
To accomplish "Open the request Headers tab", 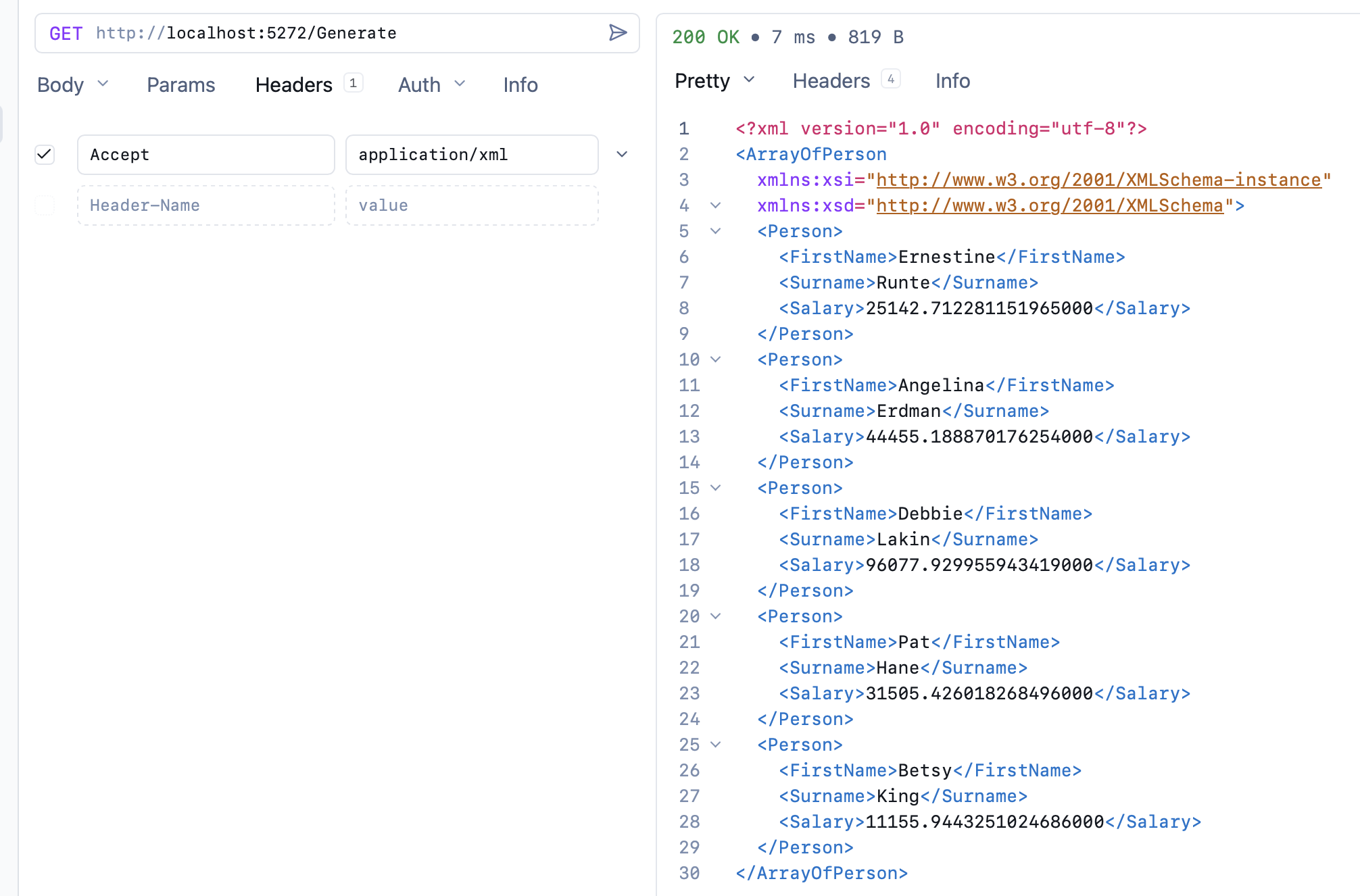I will tap(294, 84).
